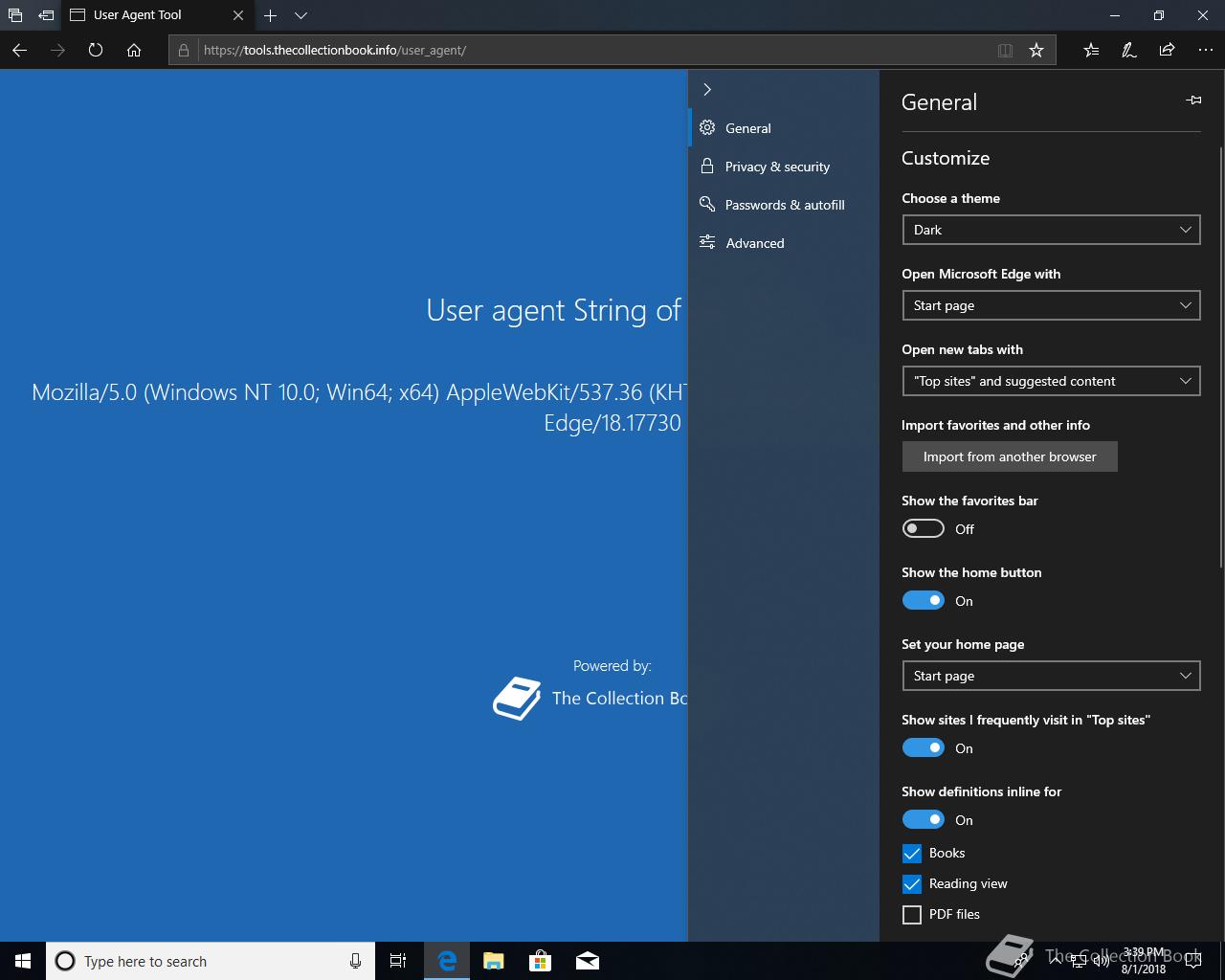Collapse the settings navigation with the chevron
The image size is (1225, 980).
(x=707, y=89)
